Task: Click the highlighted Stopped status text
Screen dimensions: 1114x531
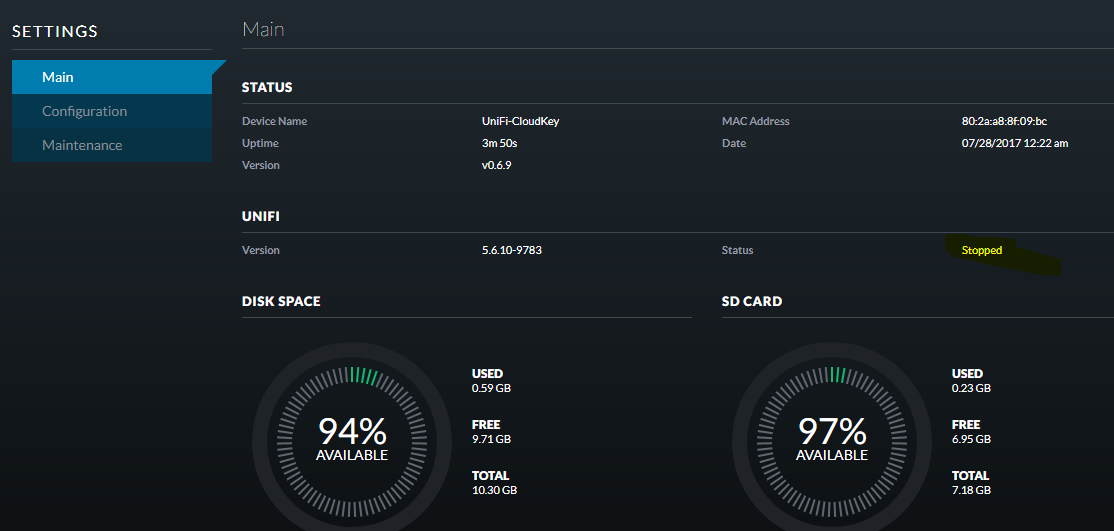Action: click(981, 250)
